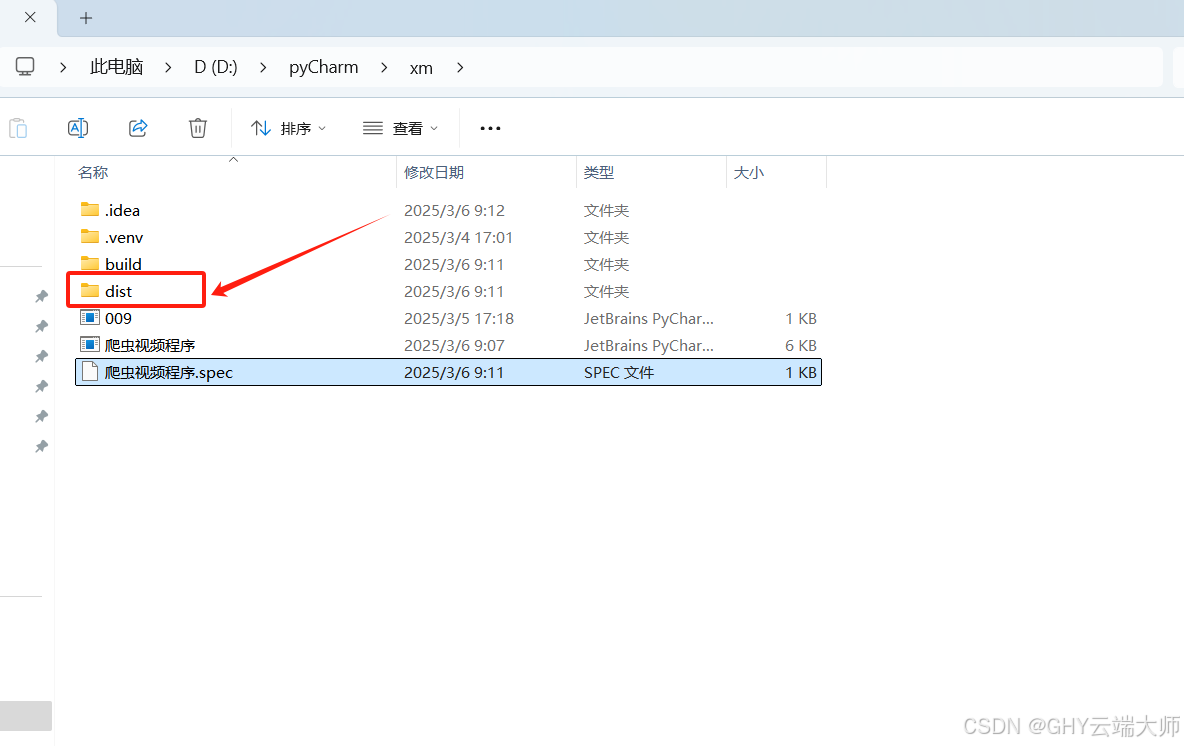Image resolution: width=1184 pixels, height=746 pixels.
Task: Click D (D:) in the address breadcrumb
Action: coord(216,67)
